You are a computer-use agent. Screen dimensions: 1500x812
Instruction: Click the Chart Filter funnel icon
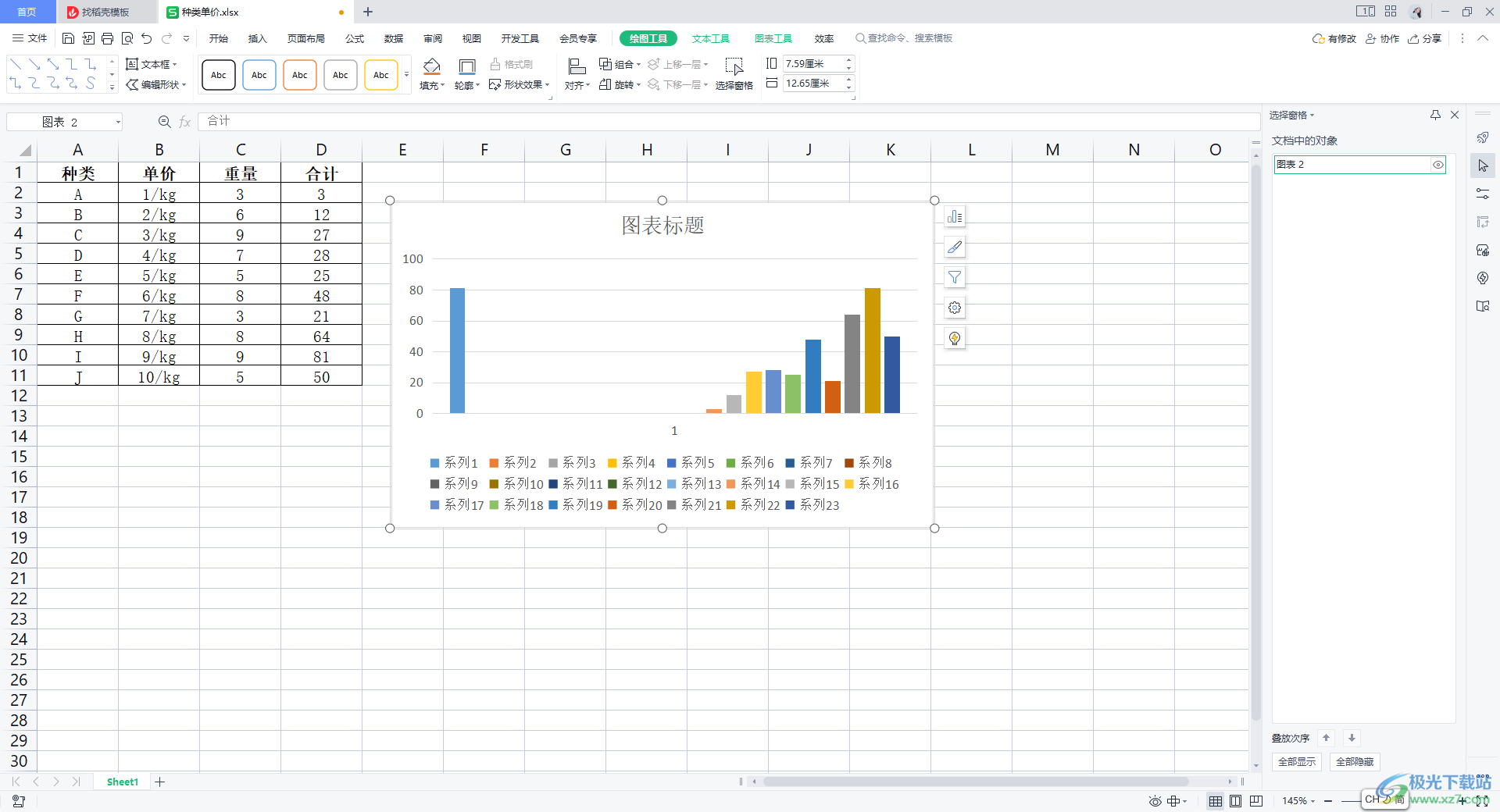click(955, 277)
